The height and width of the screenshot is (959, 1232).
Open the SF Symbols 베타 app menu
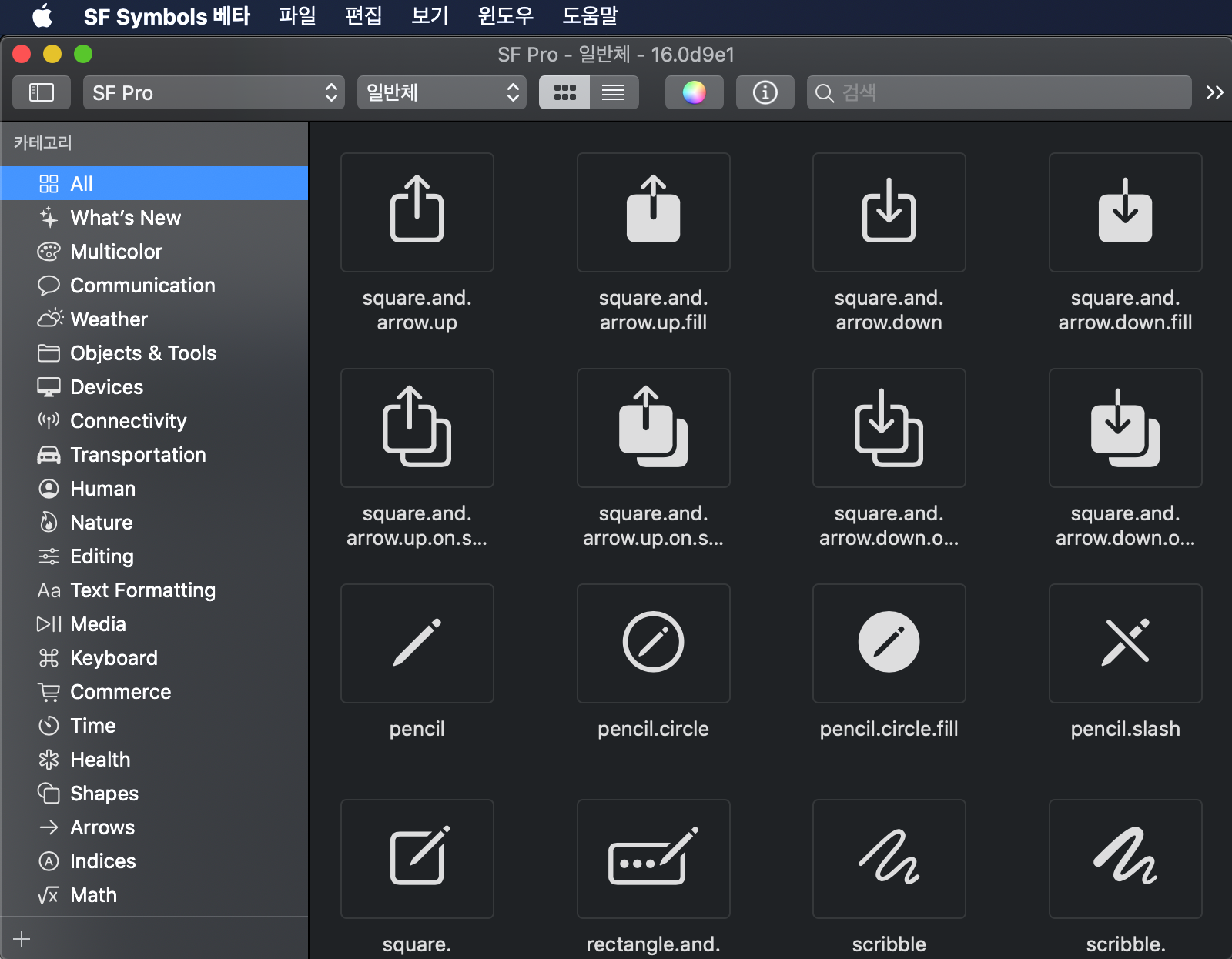click(167, 15)
